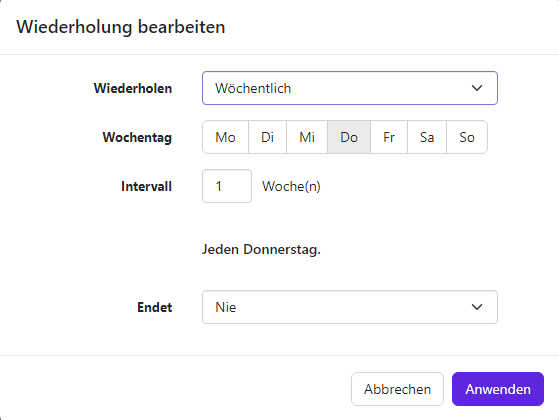559x420 pixels.
Task: Click the Endet field label
Action: click(155, 307)
